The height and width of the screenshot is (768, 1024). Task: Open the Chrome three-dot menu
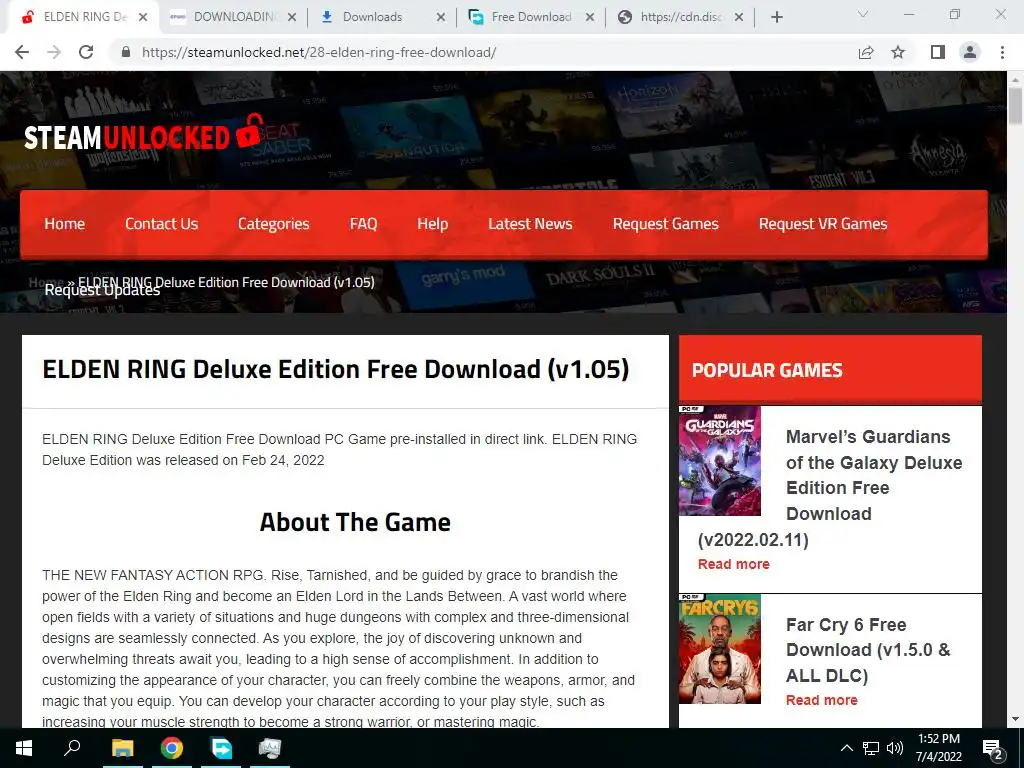[1002, 52]
